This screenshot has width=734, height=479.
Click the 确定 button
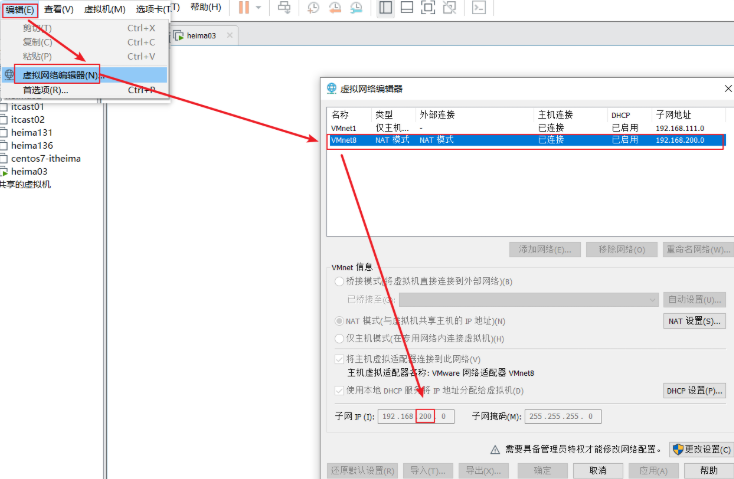coord(543,471)
